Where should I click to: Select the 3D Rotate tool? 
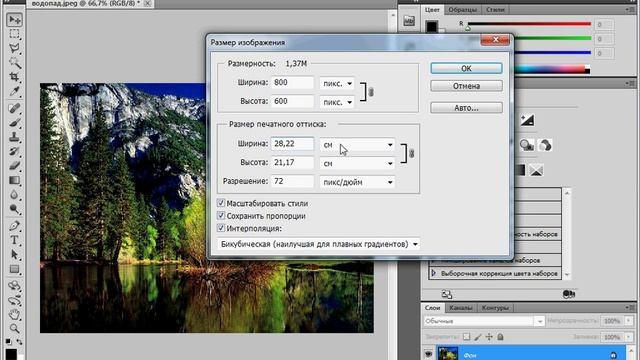(x=14, y=285)
